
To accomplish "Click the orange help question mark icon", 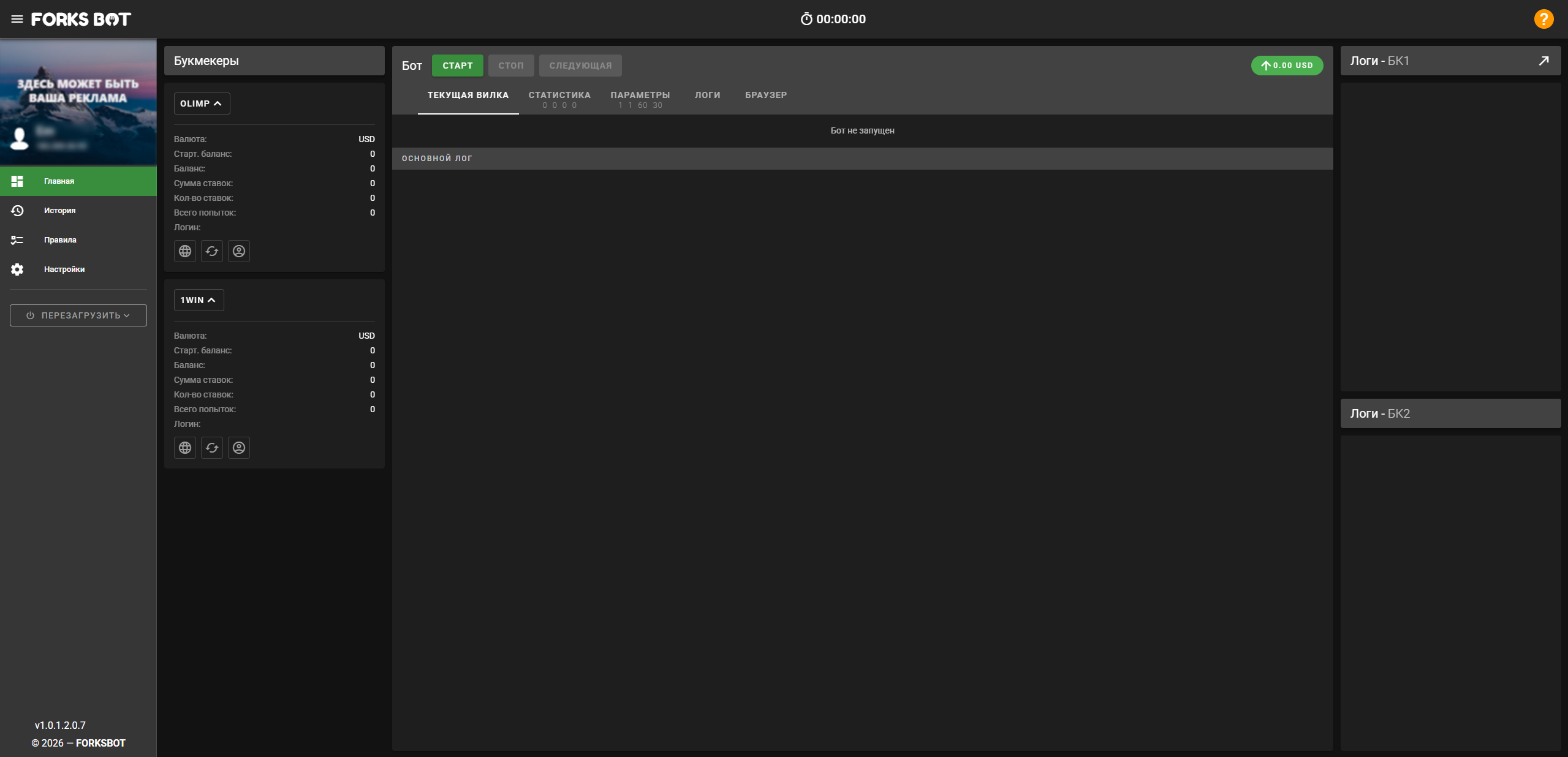I will click(1543, 19).
